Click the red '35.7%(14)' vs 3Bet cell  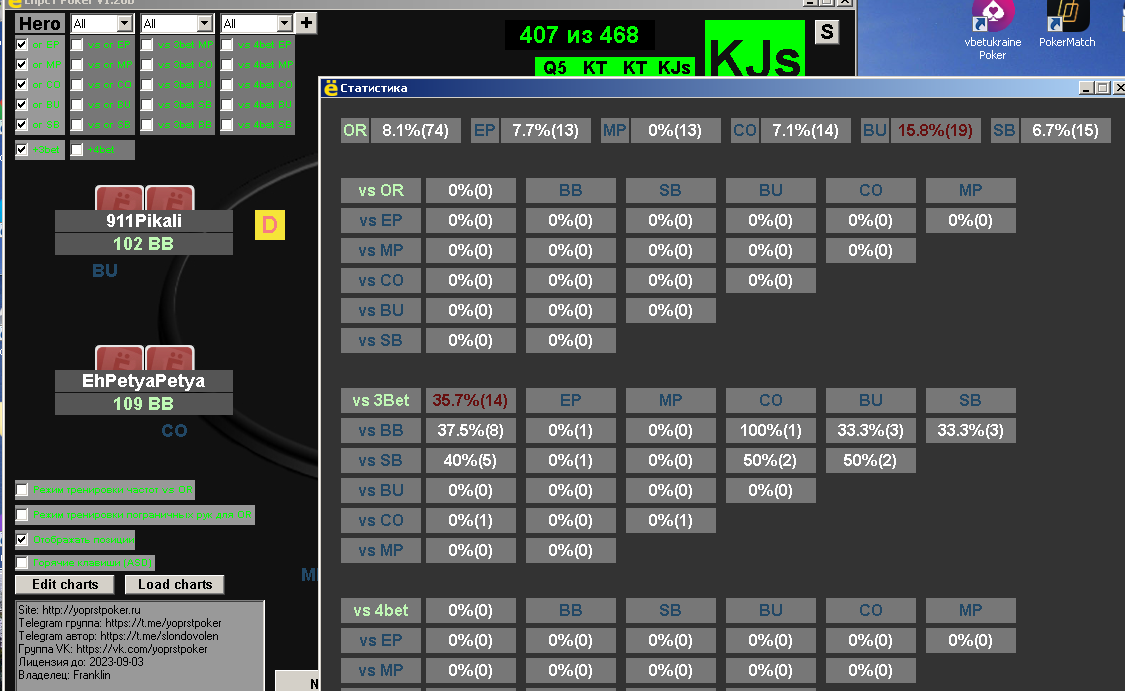tap(471, 400)
